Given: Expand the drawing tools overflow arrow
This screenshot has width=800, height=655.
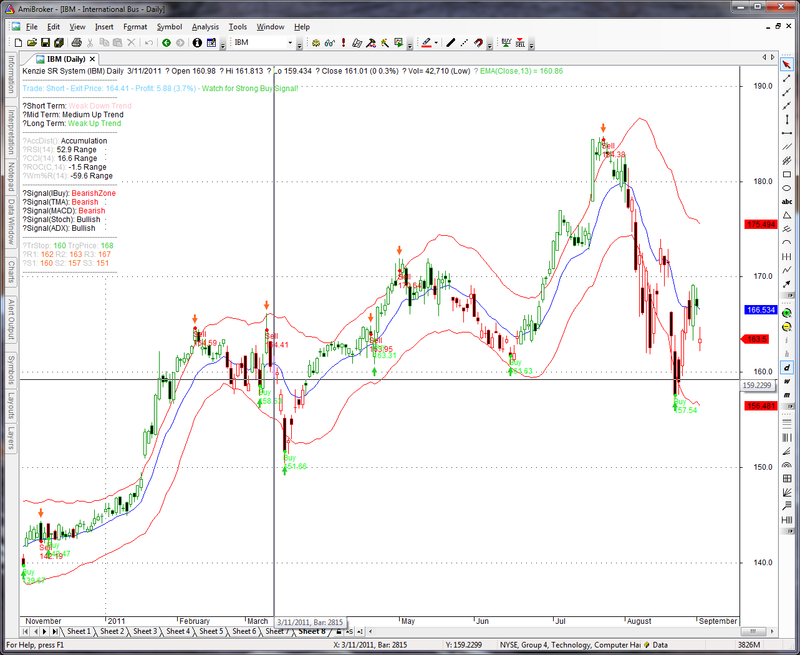Looking at the screenshot, I should coord(789,295).
